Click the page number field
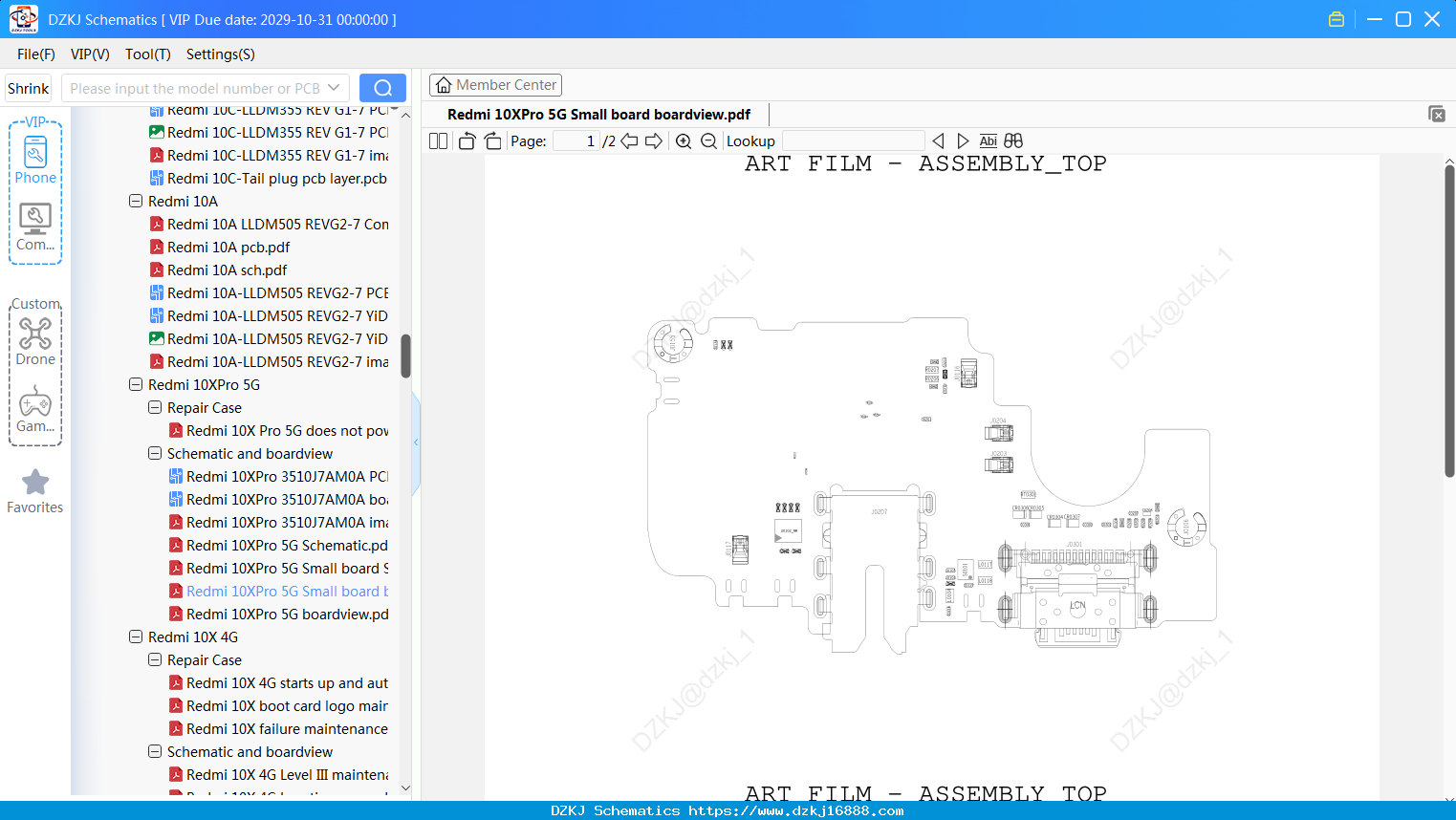The width and height of the screenshot is (1456, 820). tap(576, 141)
